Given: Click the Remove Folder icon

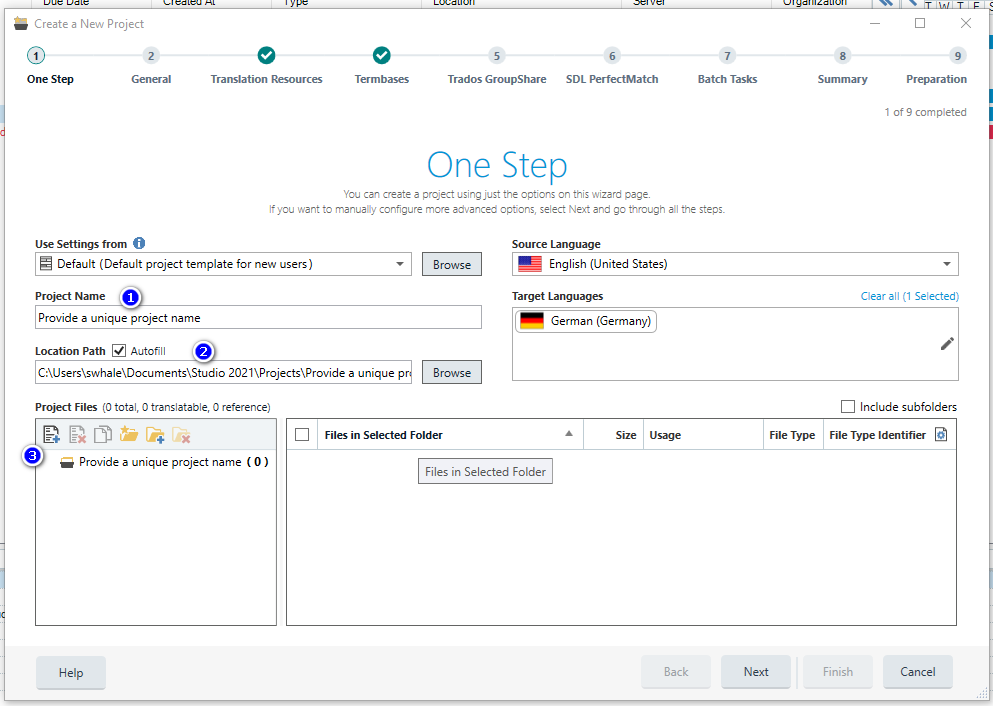Looking at the screenshot, I should (181, 435).
